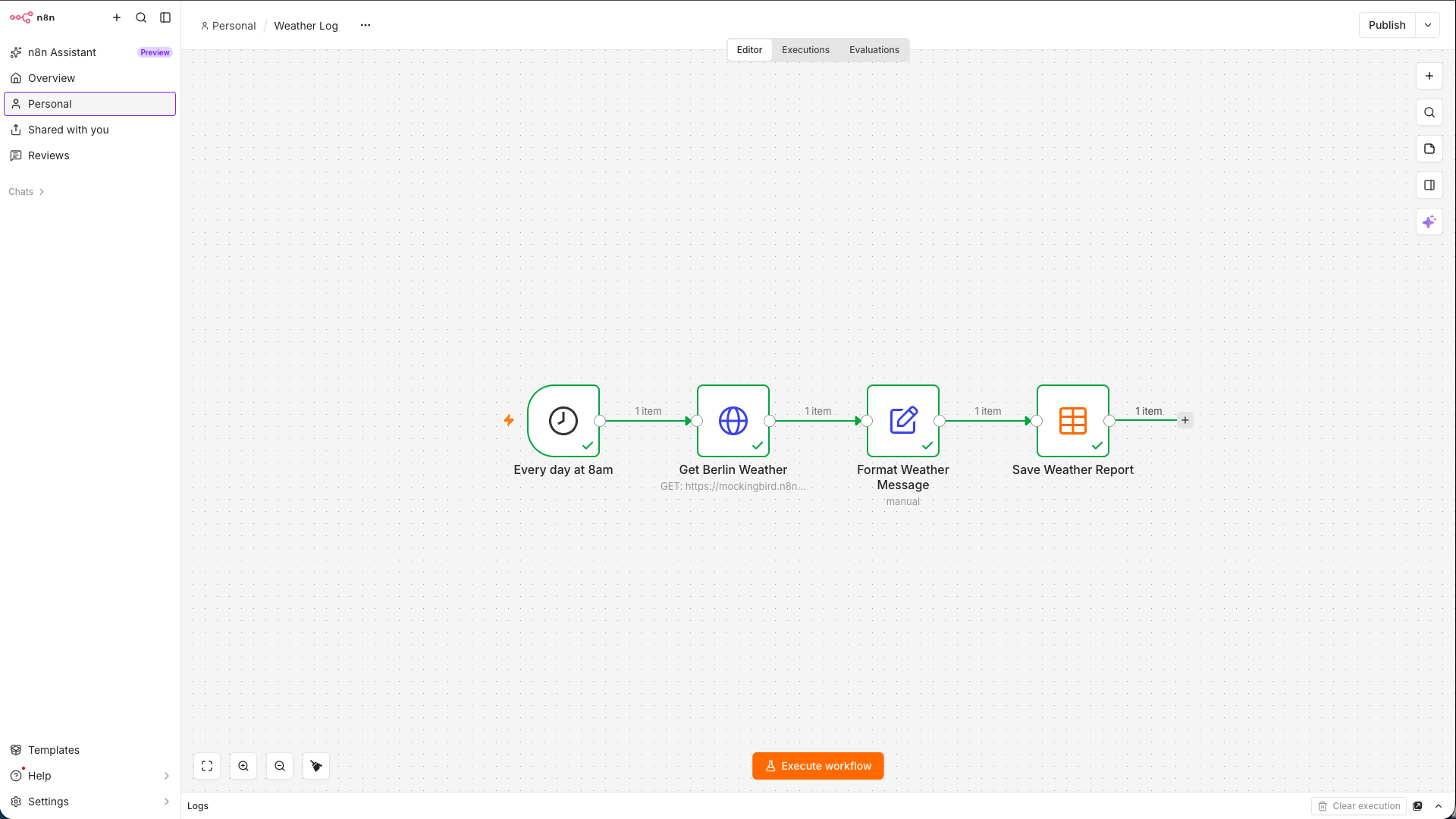The image size is (1456, 819).
Task: Open the Format Weather Message edit node
Action: point(903,421)
